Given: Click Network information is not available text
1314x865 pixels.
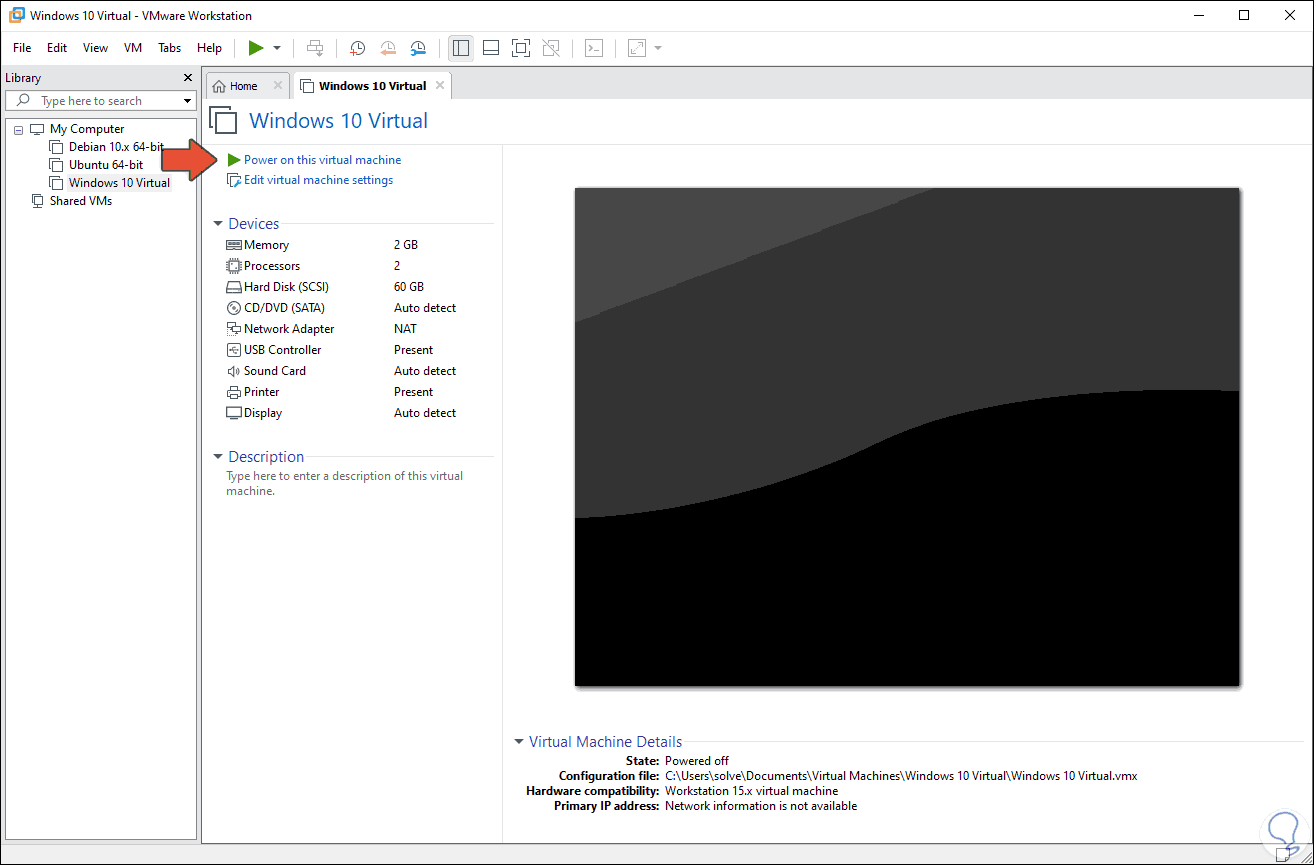Looking at the screenshot, I should tap(761, 806).
